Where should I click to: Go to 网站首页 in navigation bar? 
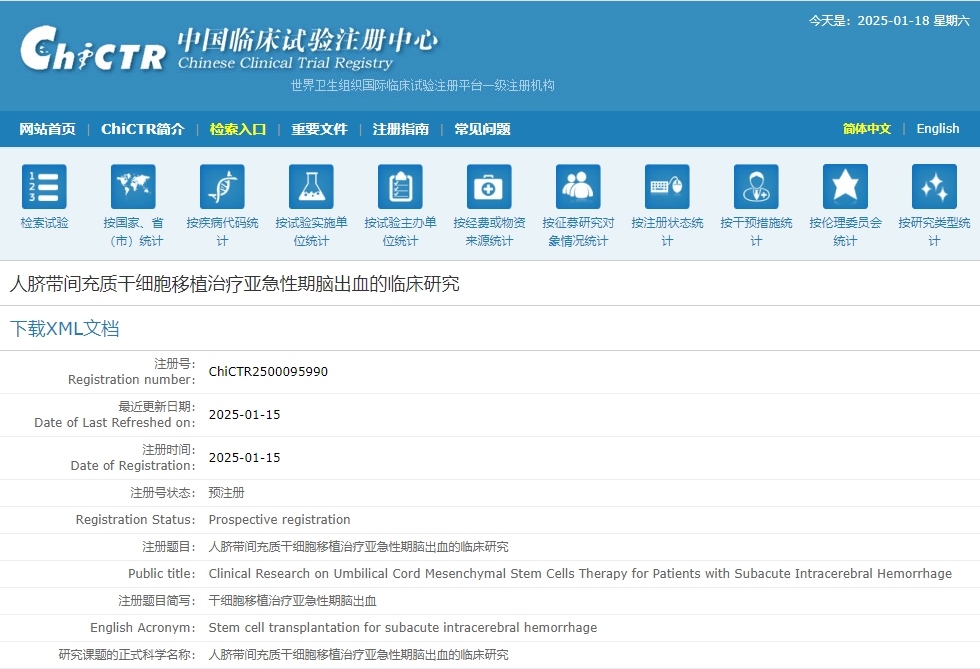tap(47, 129)
